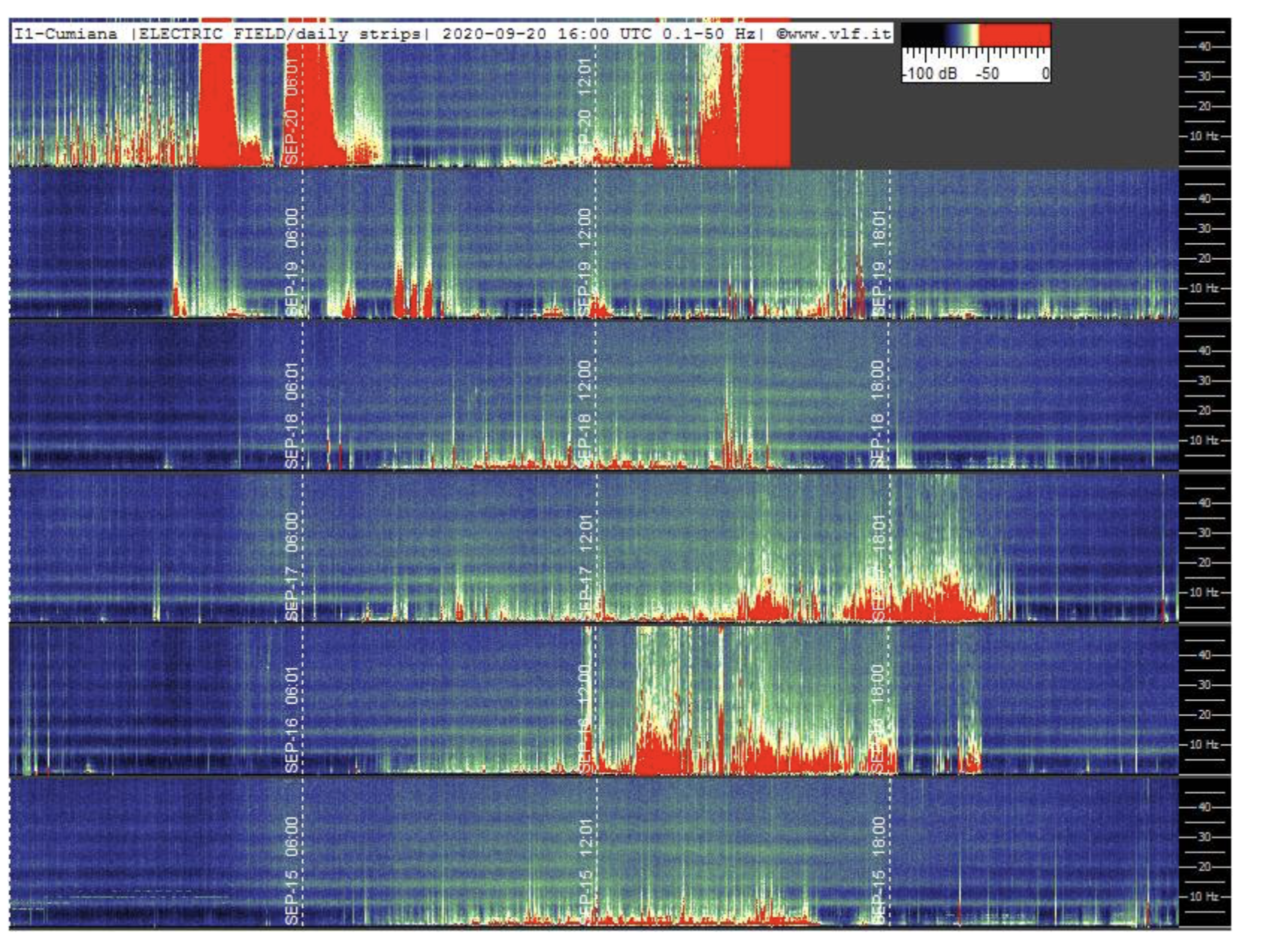
Task: Click the -100 dB label on the legend
Action: [930, 73]
